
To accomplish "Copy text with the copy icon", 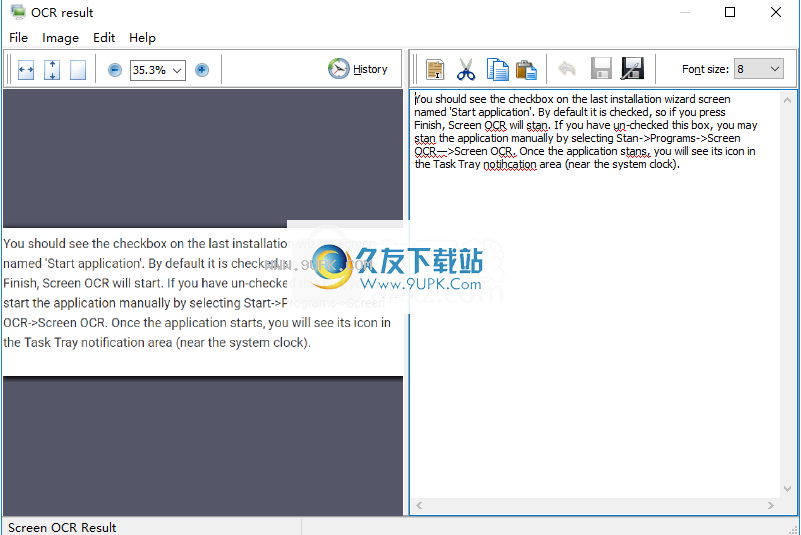I will (497, 69).
